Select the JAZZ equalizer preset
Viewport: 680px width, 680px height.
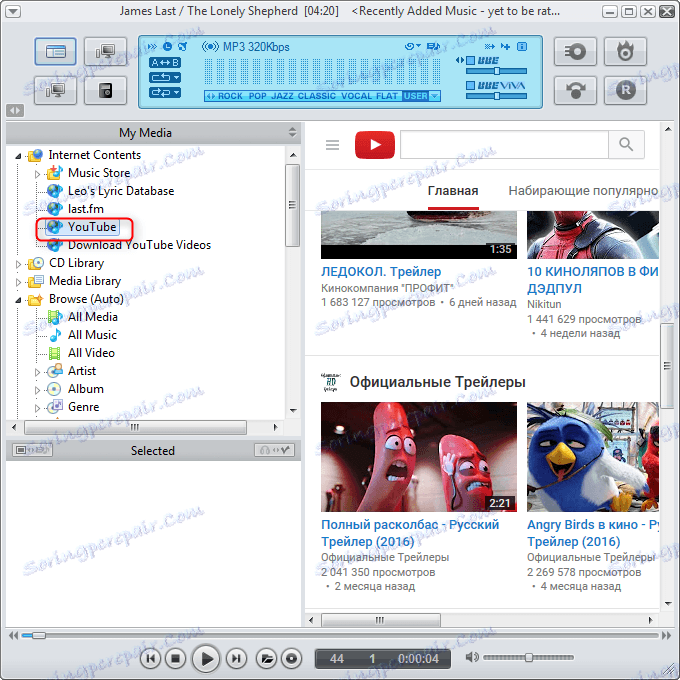282,96
